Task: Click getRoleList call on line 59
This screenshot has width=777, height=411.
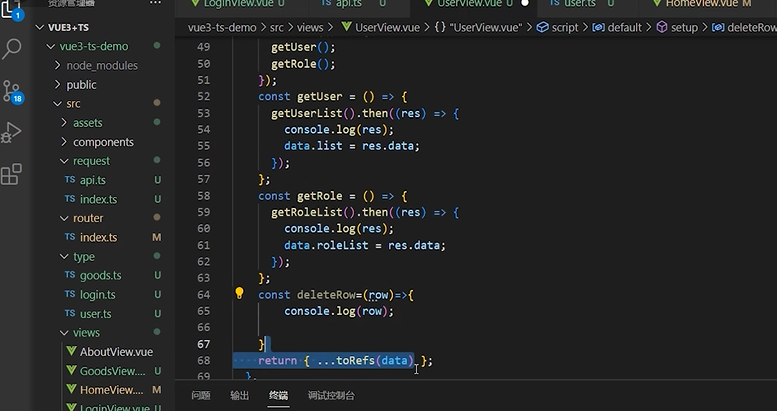Action: point(307,212)
